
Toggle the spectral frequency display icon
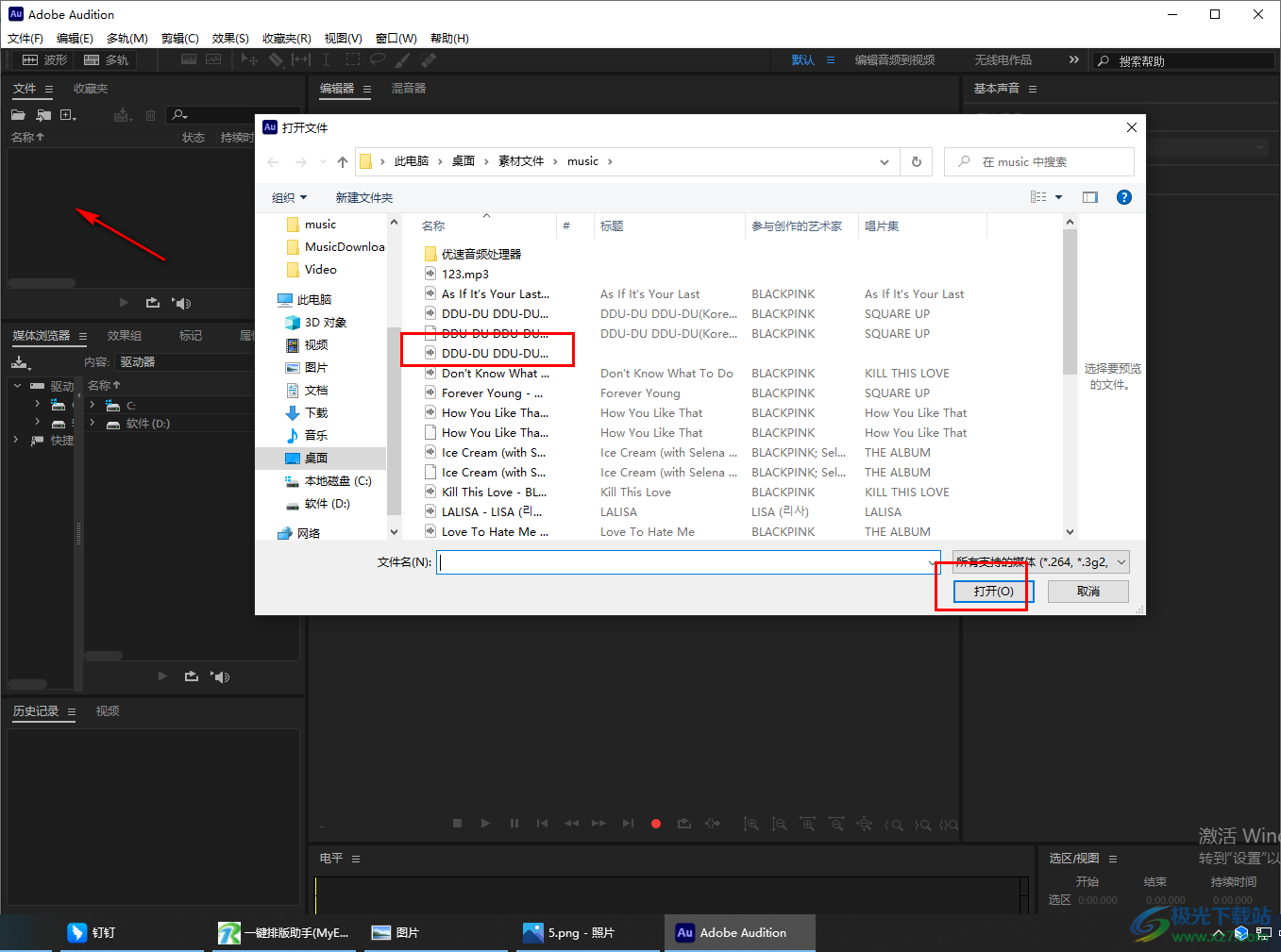[189, 59]
